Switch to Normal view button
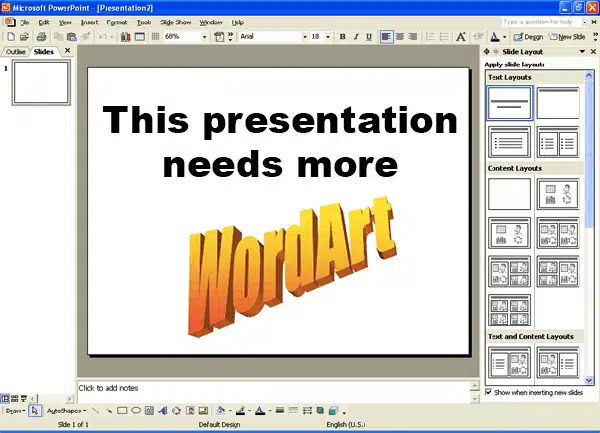This screenshot has width=600, height=433. click(x=5, y=399)
